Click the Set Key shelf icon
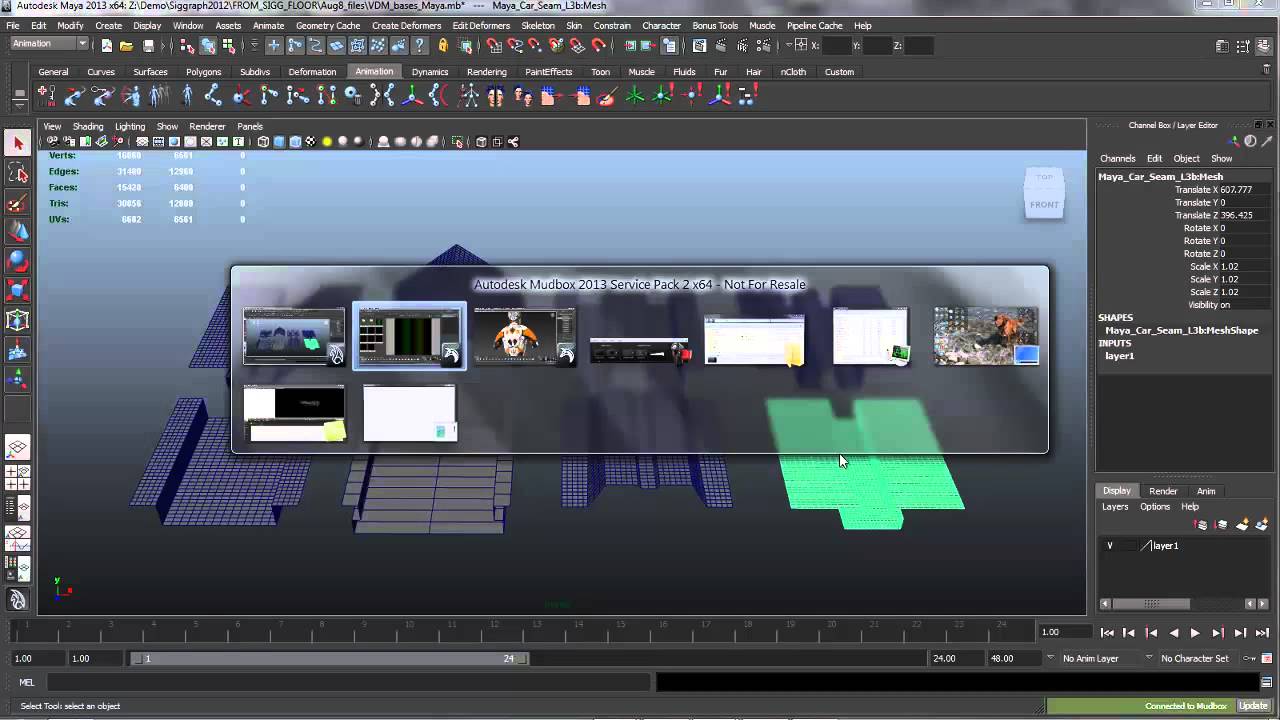Image resolution: width=1280 pixels, height=720 pixels. pos(47,95)
